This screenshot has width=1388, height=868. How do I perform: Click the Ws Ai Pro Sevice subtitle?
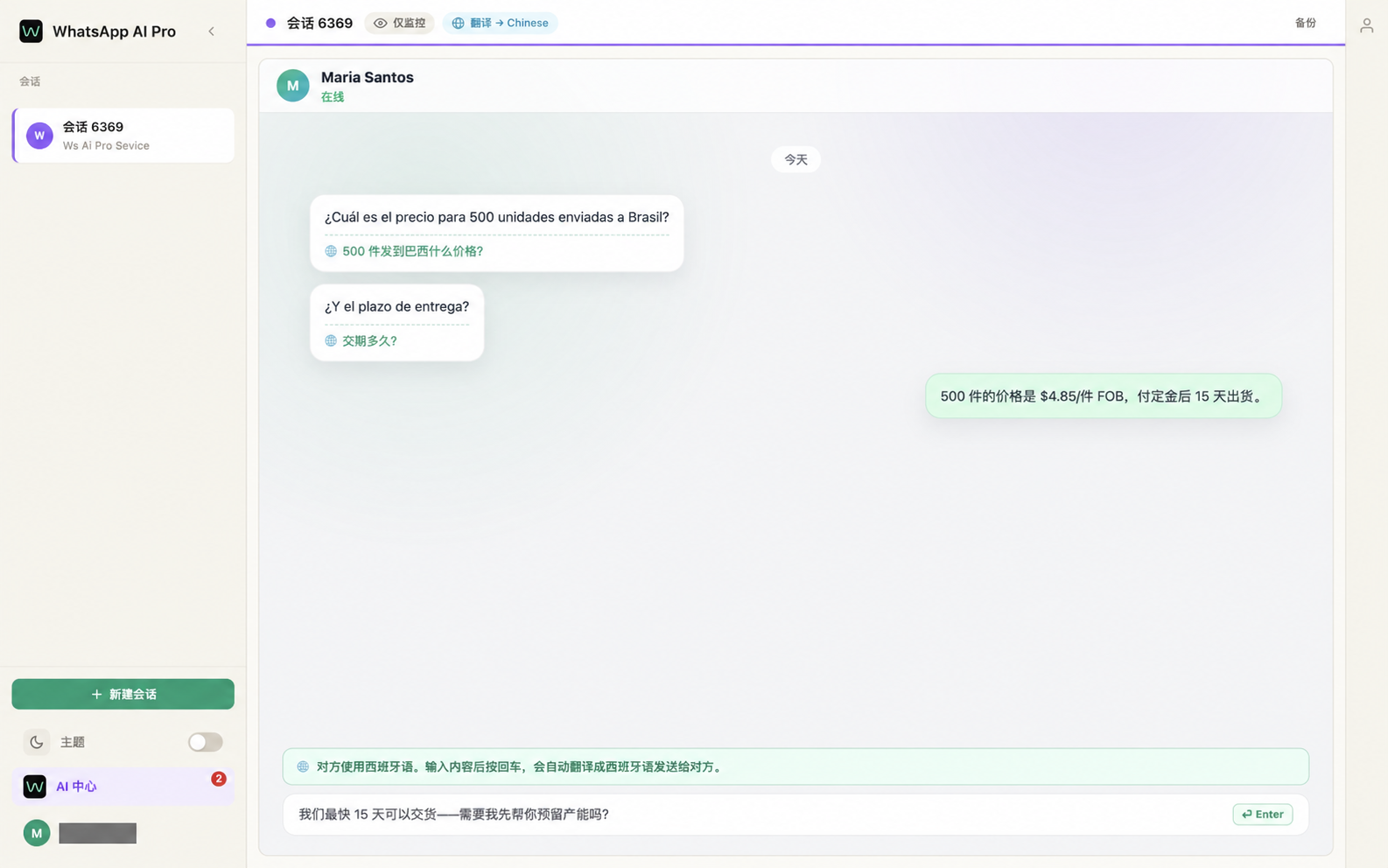(106, 146)
